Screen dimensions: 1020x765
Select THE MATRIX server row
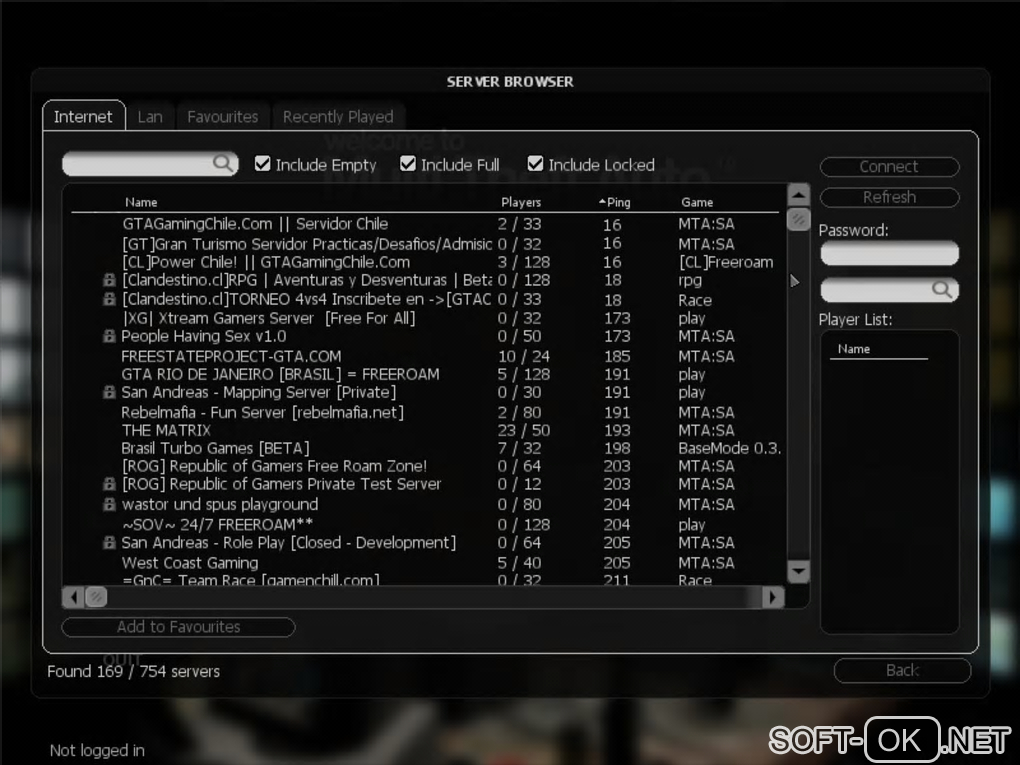(425, 431)
